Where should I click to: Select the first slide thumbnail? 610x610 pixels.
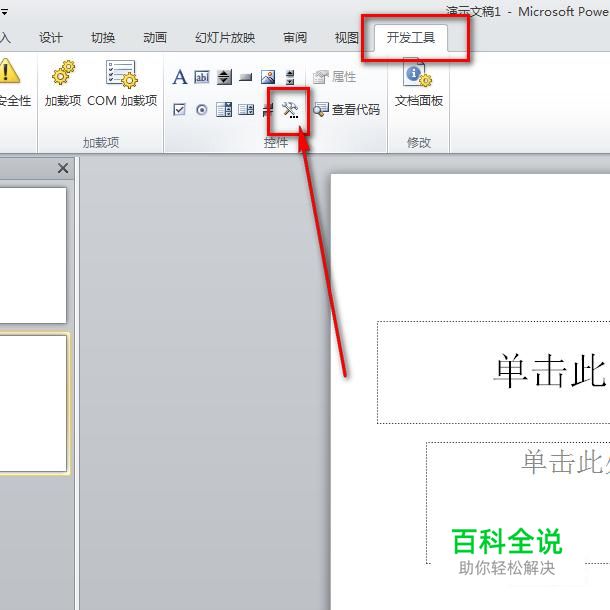[x=33, y=256]
